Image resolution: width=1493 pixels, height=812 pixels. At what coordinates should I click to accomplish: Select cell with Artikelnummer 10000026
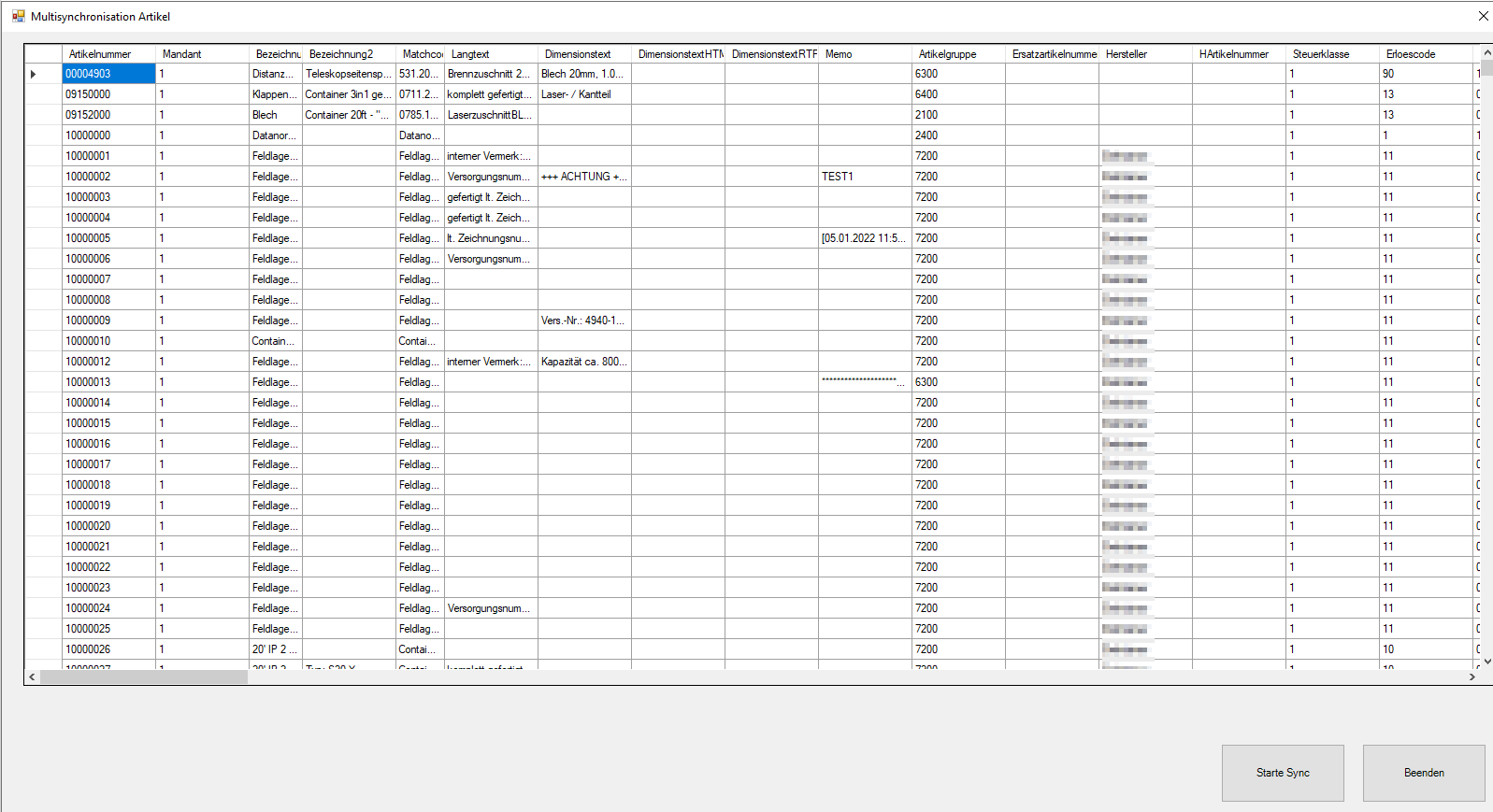108,649
